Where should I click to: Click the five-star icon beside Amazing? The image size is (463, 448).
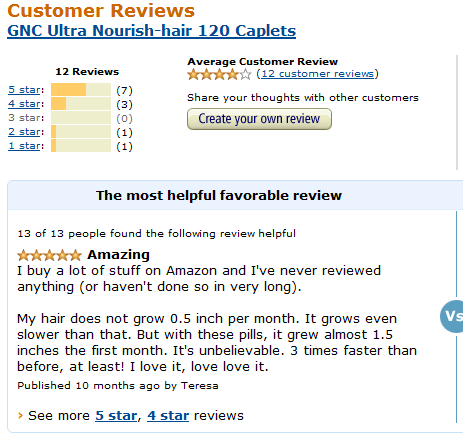[x=49, y=255]
